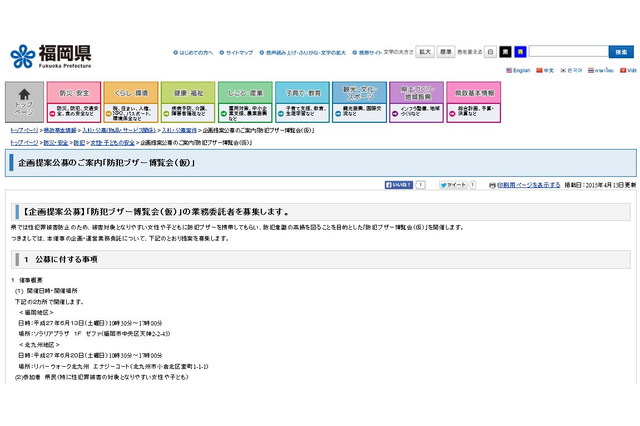
Task: Focus the site search input field
Action: coord(569,51)
